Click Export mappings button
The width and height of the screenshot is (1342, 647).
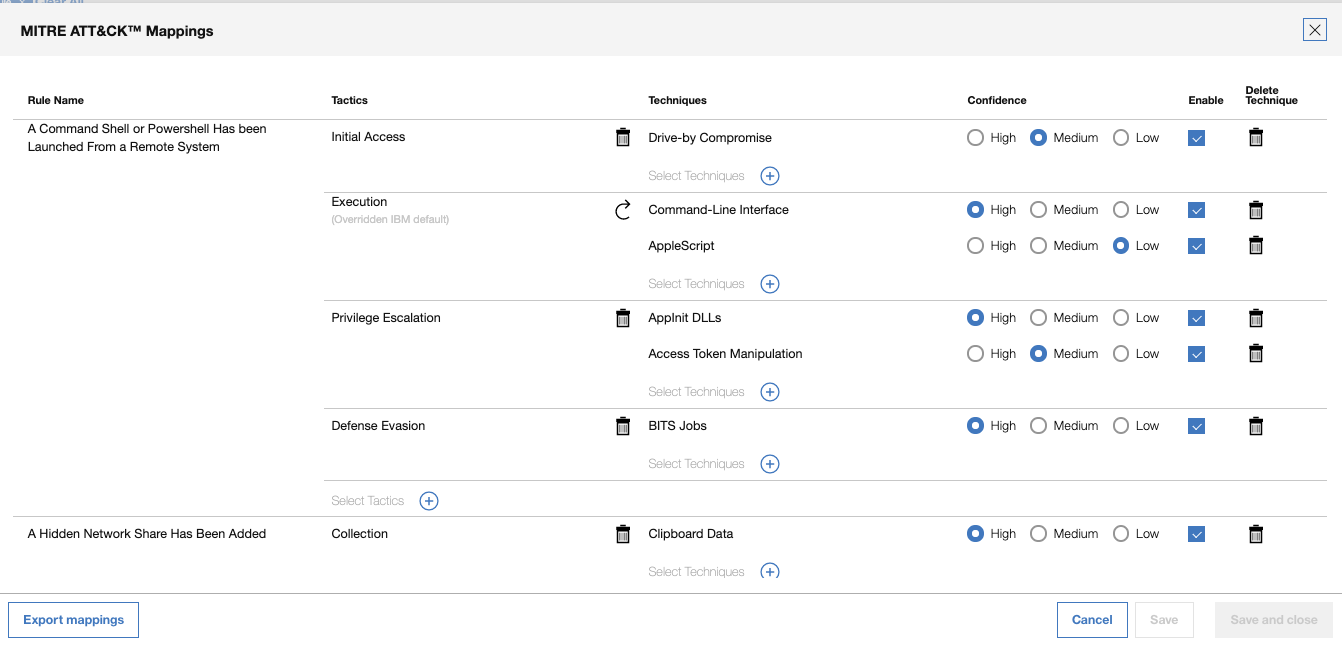click(x=73, y=620)
